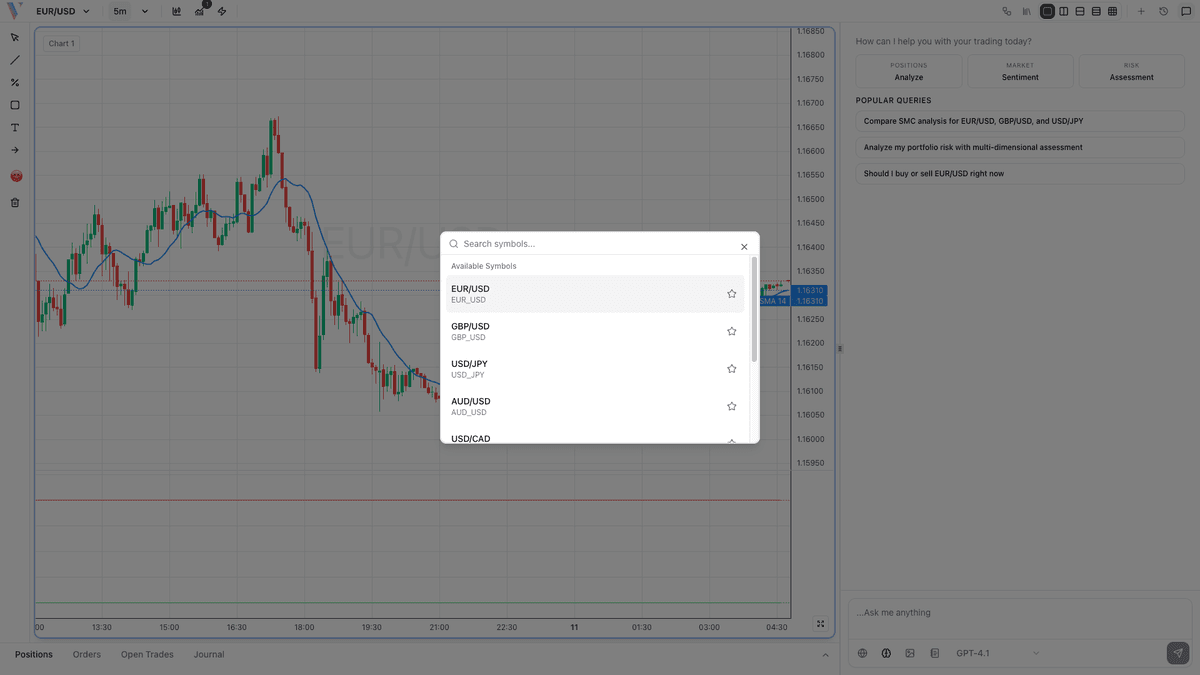Open the emoji marker tool
Viewport: 1200px width, 675px height.
click(x=14, y=175)
